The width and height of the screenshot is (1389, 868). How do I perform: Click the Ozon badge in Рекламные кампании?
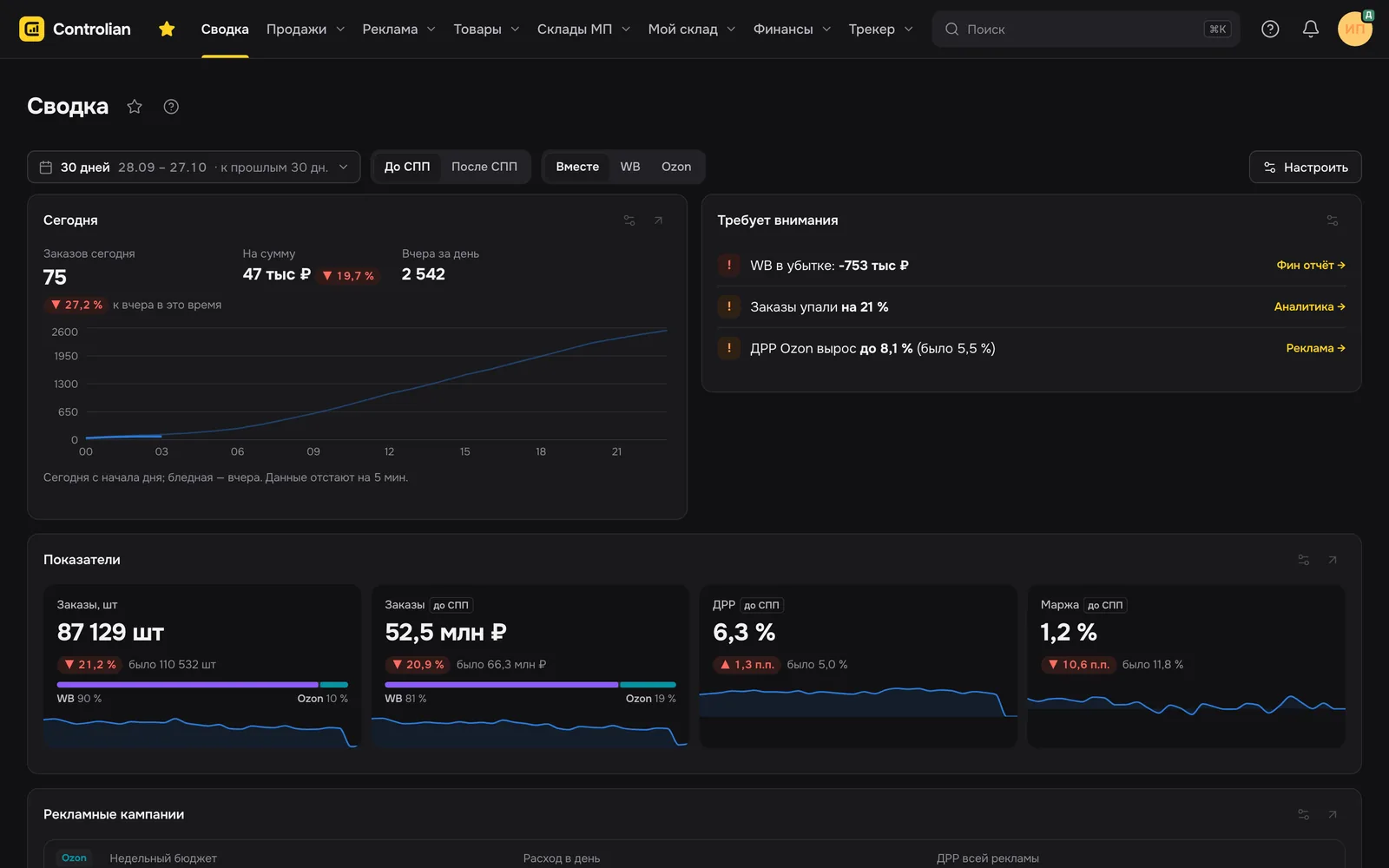pyautogui.click(x=74, y=858)
